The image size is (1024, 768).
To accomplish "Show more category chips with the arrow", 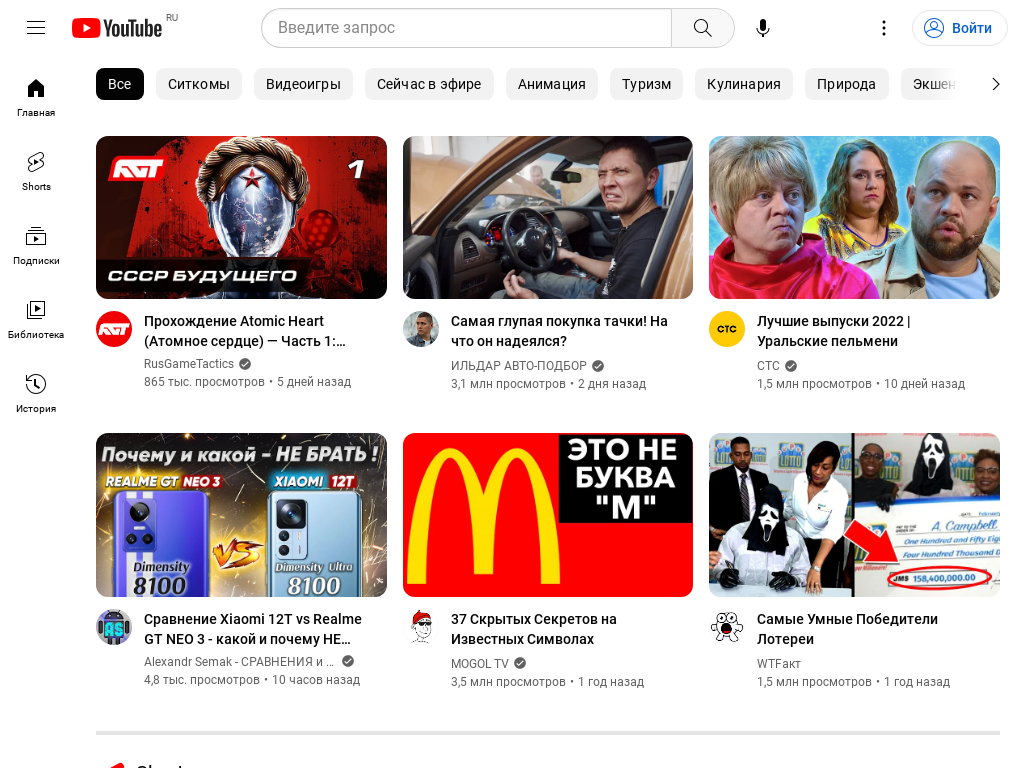I will [x=995, y=84].
